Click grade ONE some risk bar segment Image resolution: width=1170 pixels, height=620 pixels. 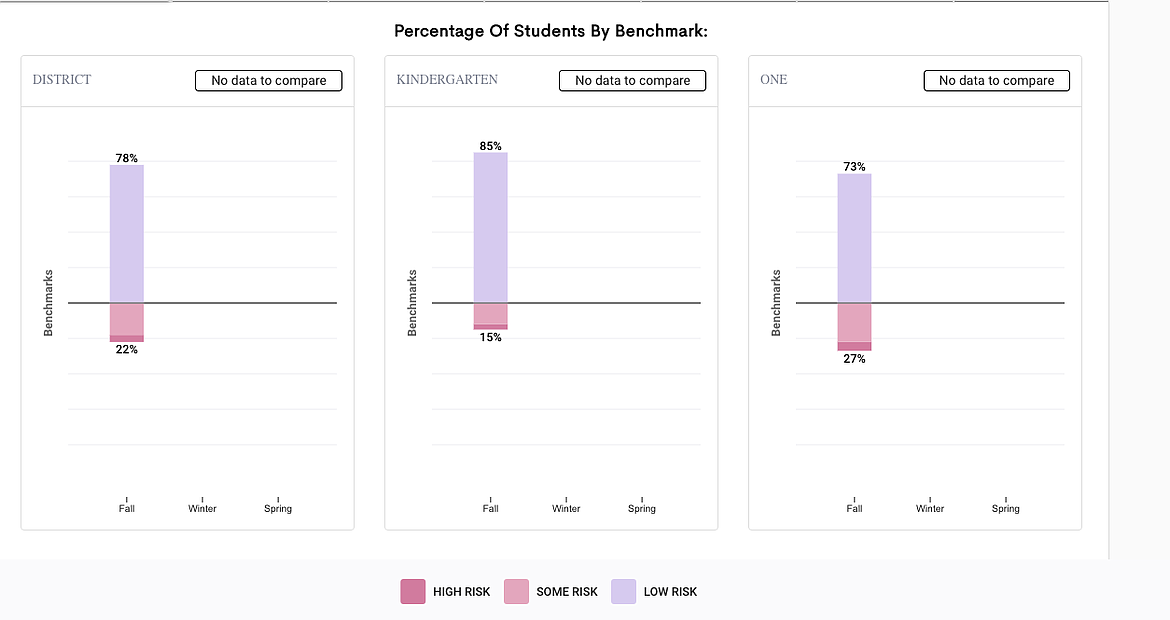tap(855, 322)
